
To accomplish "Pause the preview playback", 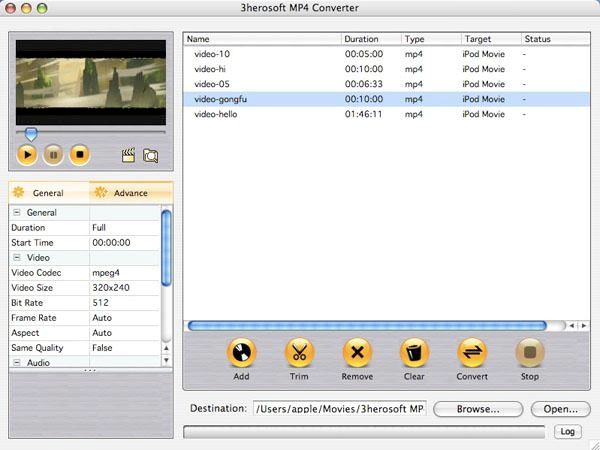I will click(x=53, y=155).
